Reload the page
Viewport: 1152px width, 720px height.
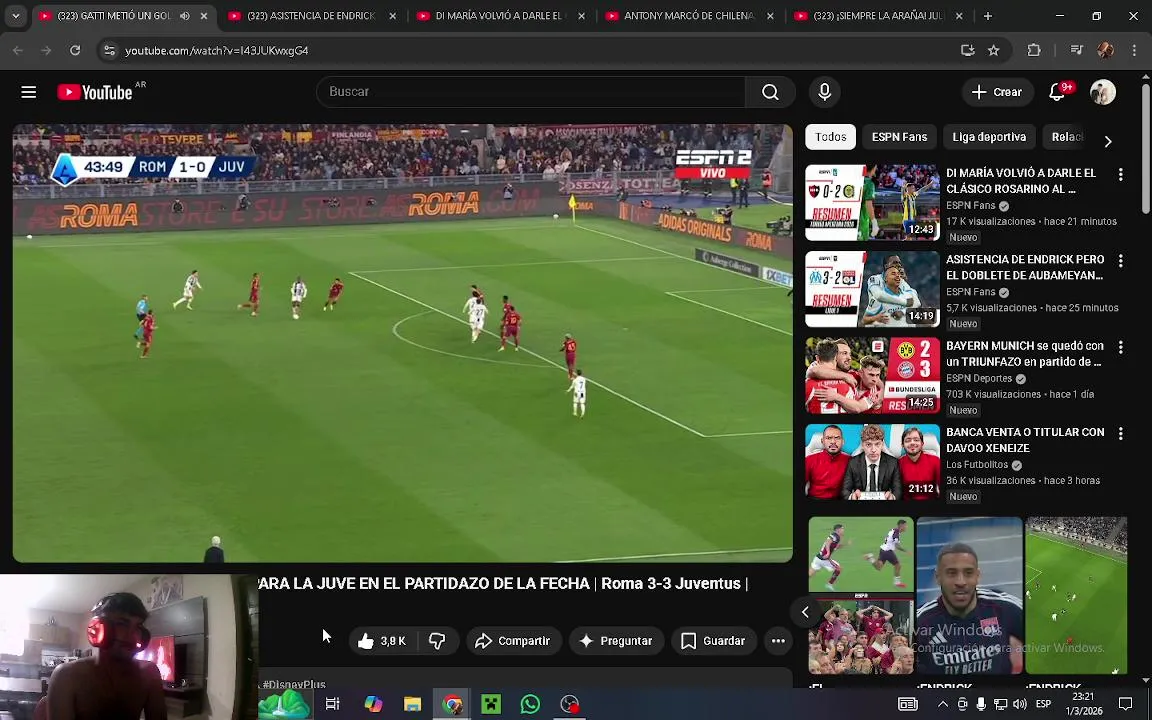(75, 50)
